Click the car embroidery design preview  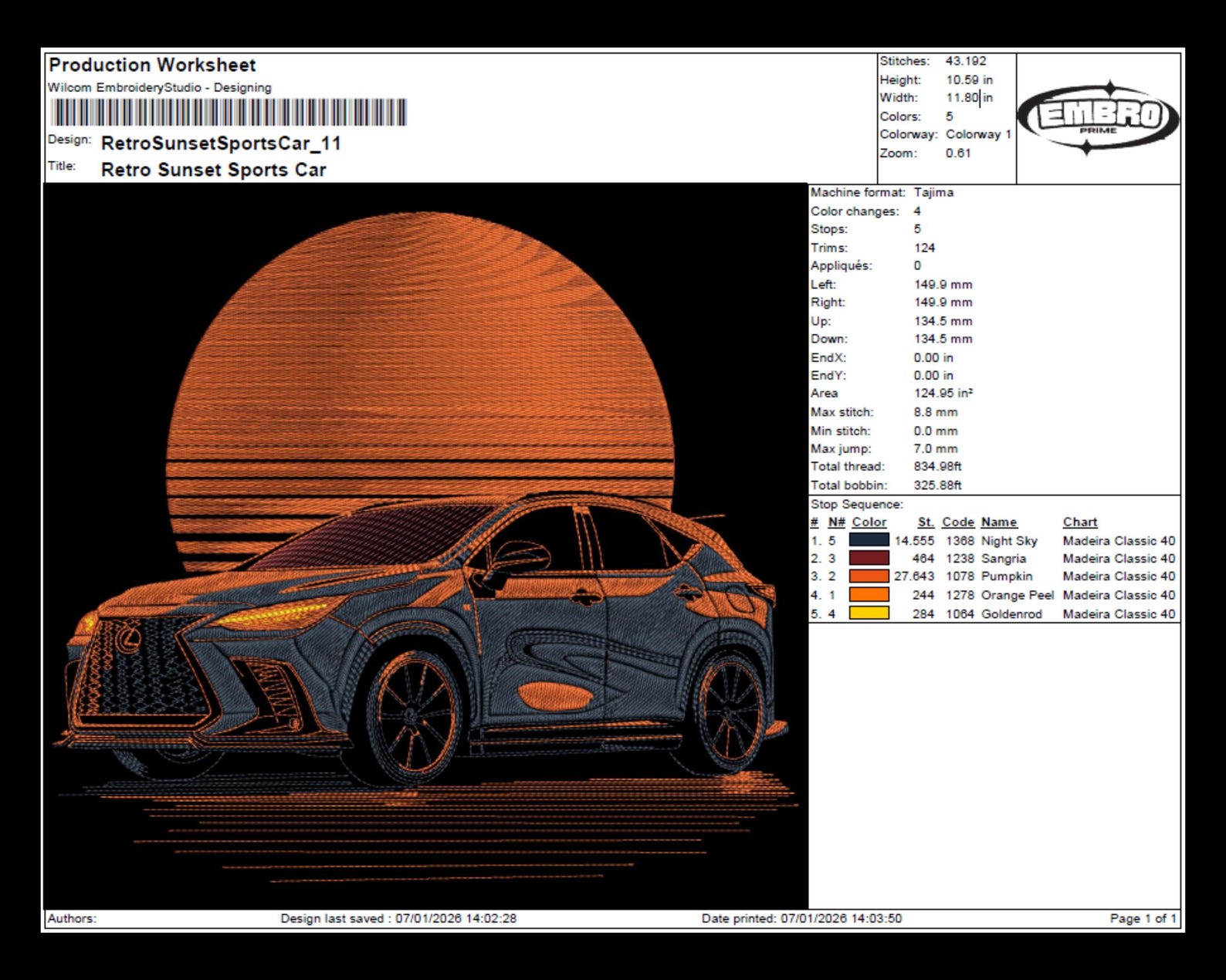[425, 546]
